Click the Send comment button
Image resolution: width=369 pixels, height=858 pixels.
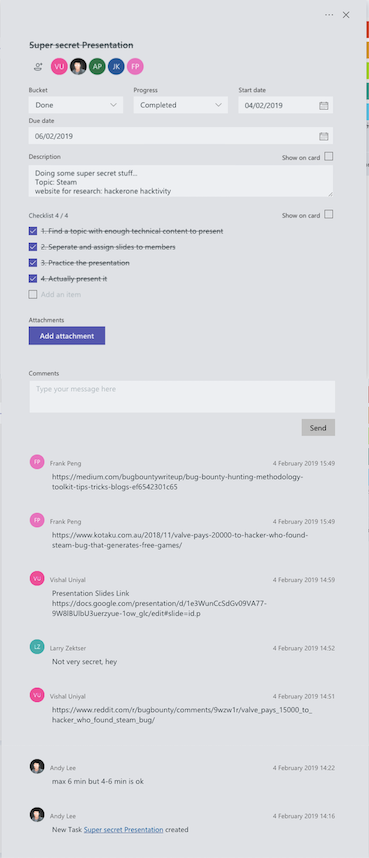pyautogui.click(x=318, y=428)
